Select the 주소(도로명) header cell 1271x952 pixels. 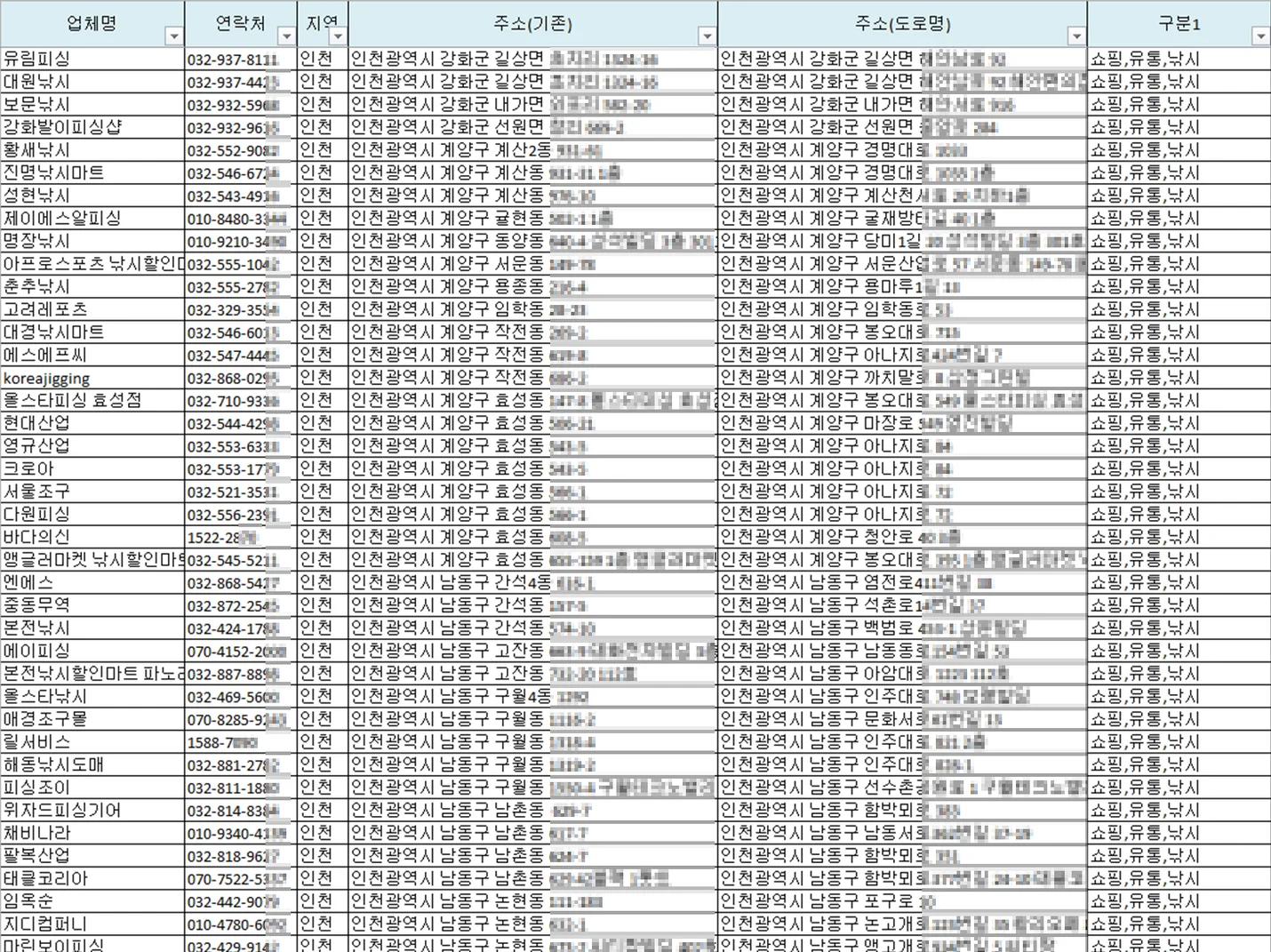(903, 24)
